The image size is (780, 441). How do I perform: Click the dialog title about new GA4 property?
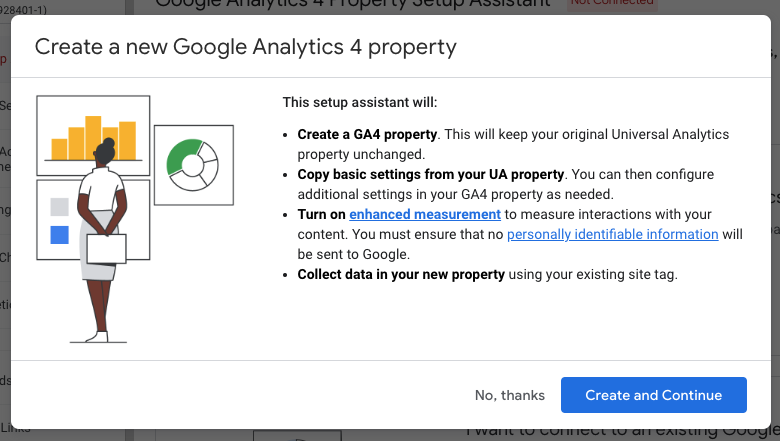click(x=245, y=46)
